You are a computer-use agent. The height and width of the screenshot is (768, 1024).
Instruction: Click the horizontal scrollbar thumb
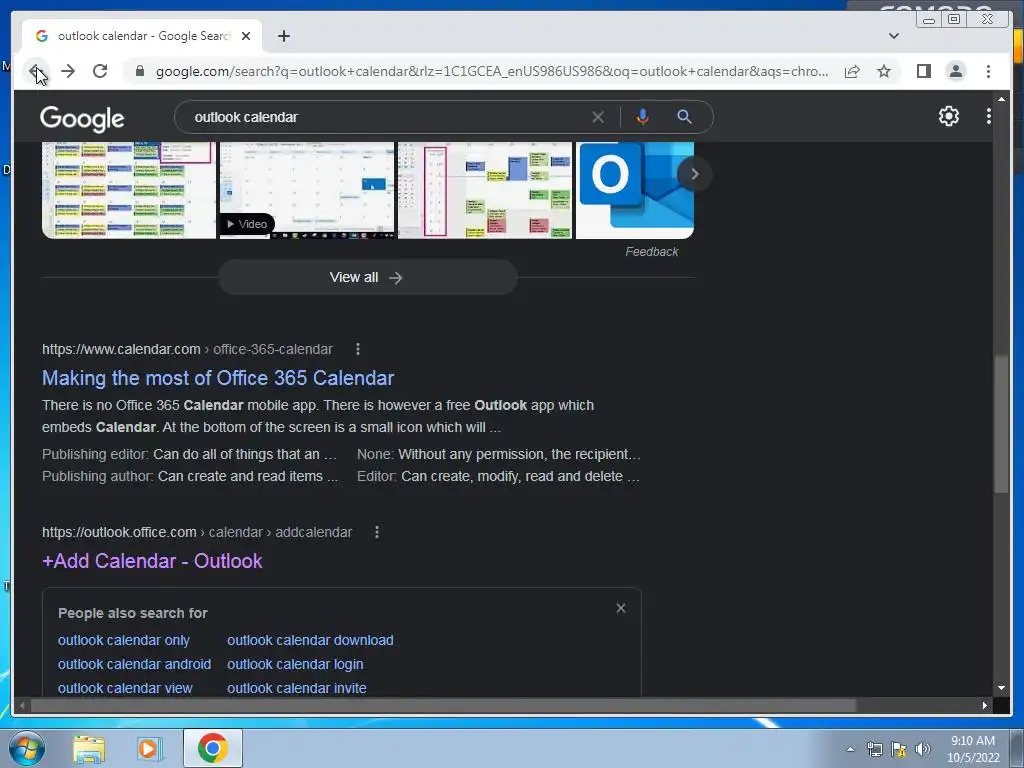[444, 705]
